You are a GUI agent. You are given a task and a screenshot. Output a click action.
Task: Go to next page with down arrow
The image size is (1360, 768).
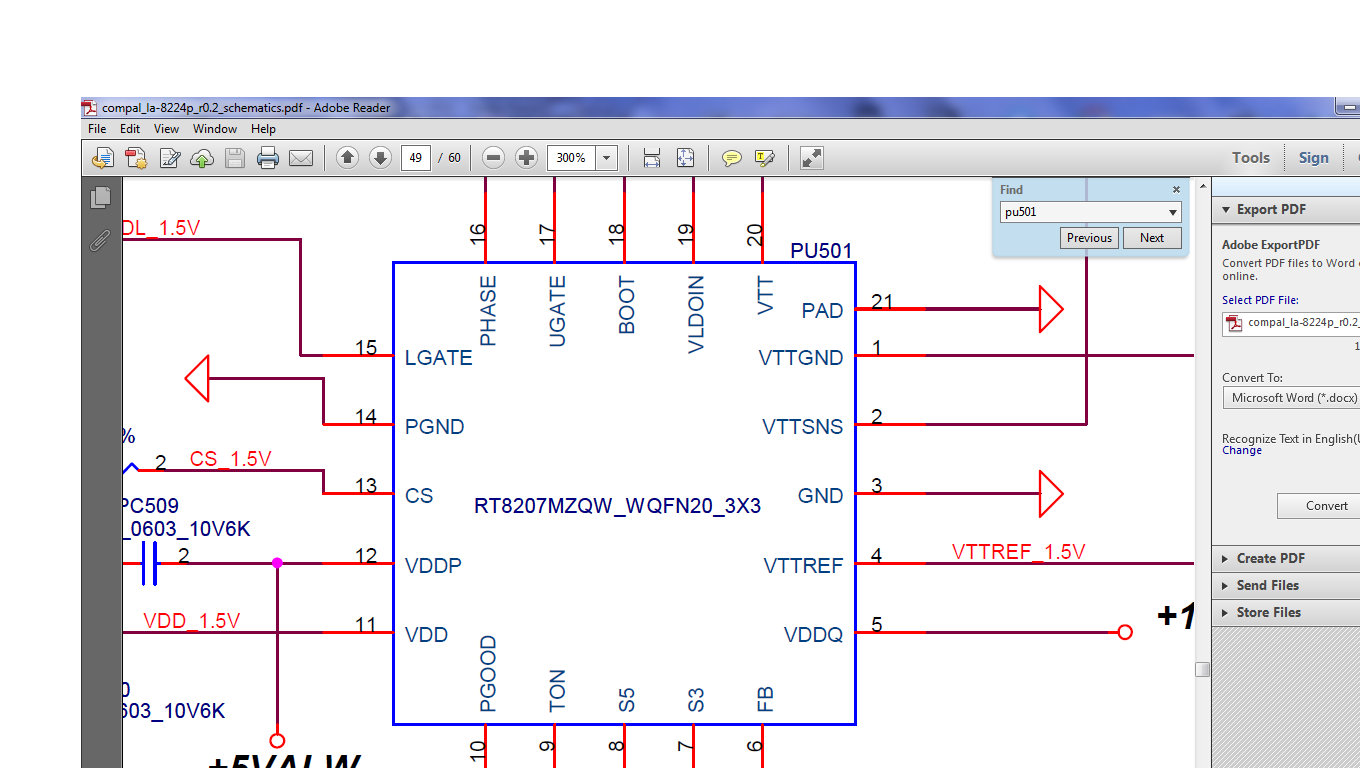coord(380,158)
